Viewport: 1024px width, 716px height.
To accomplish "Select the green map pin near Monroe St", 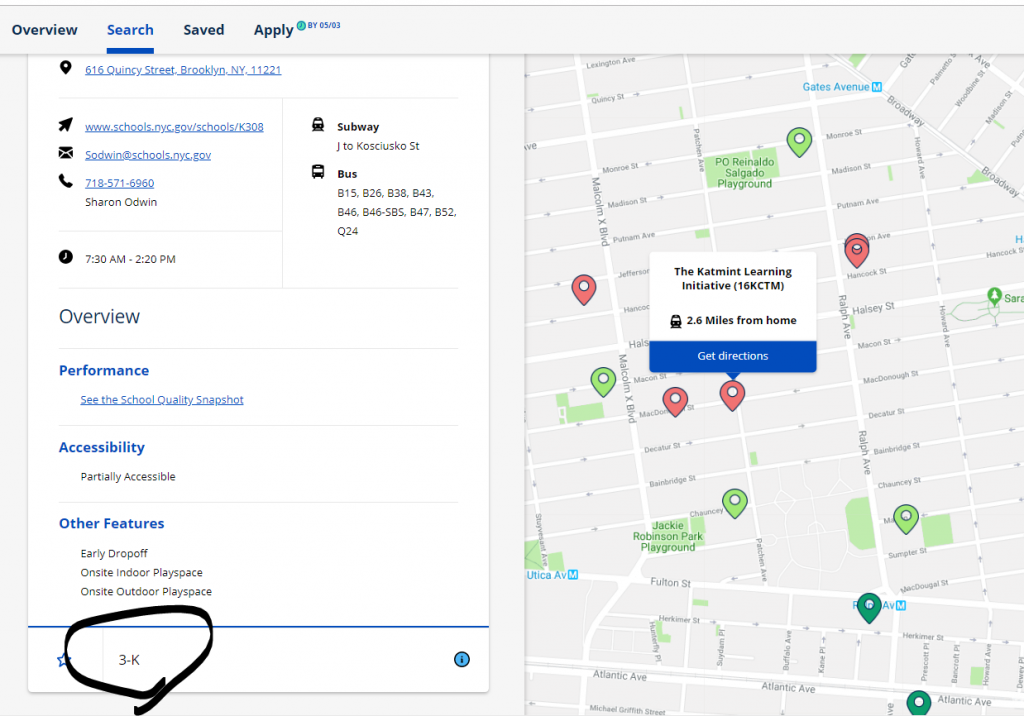I will (799, 142).
